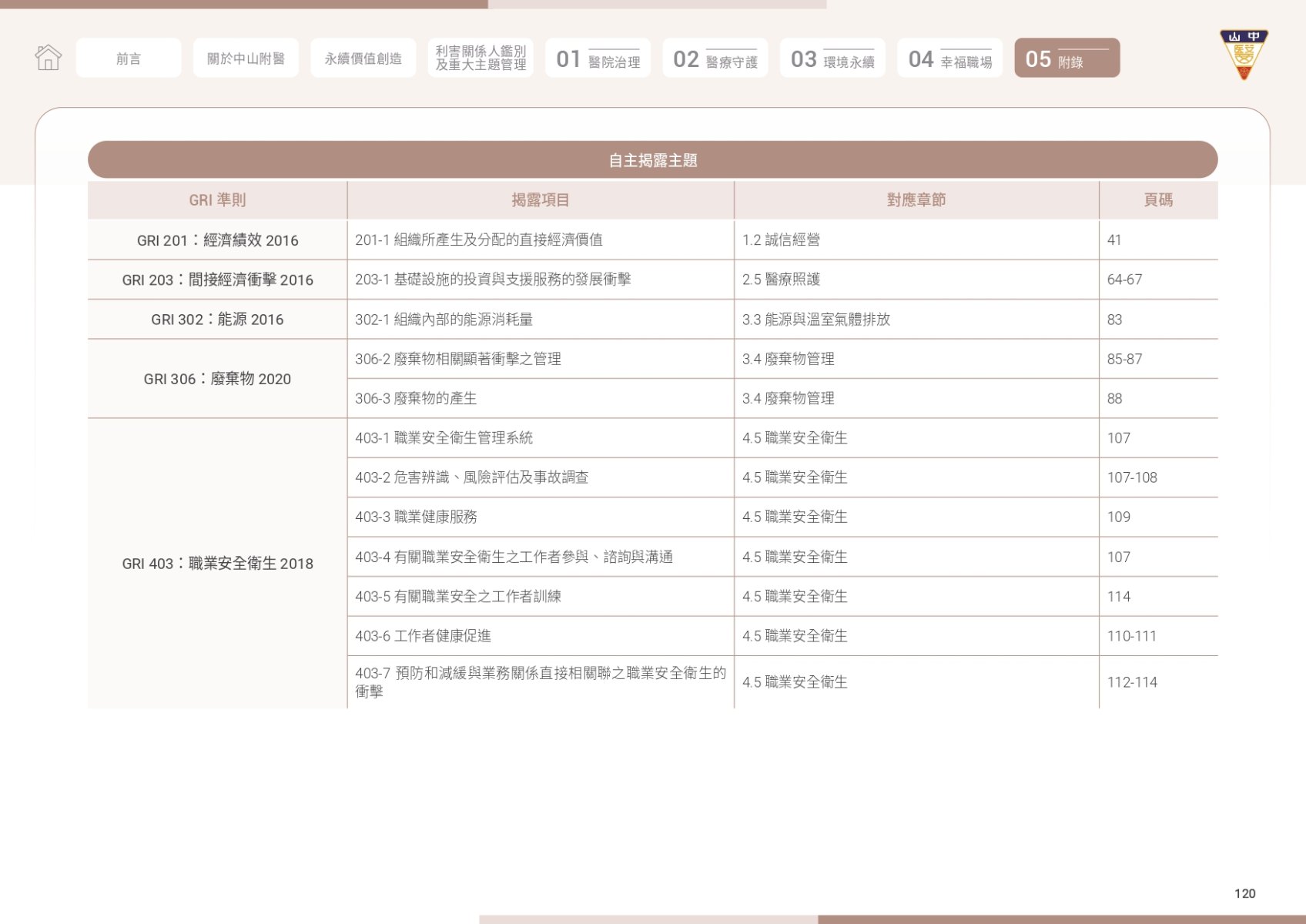Viewport: 1306px width, 924px height.
Task: Click the 揭露項目 column header
Action: (x=541, y=200)
